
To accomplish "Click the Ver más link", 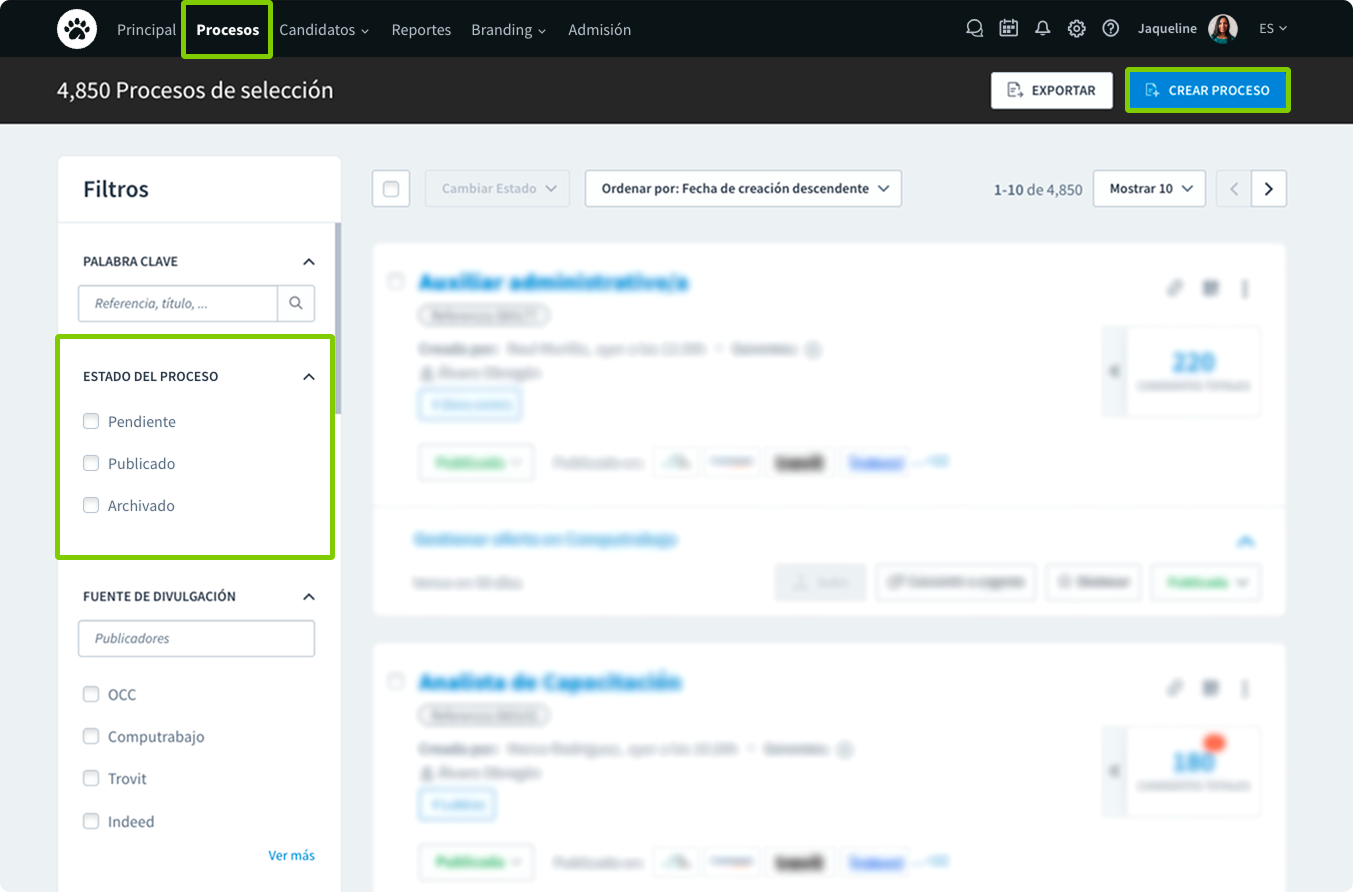I will (291, 856).
